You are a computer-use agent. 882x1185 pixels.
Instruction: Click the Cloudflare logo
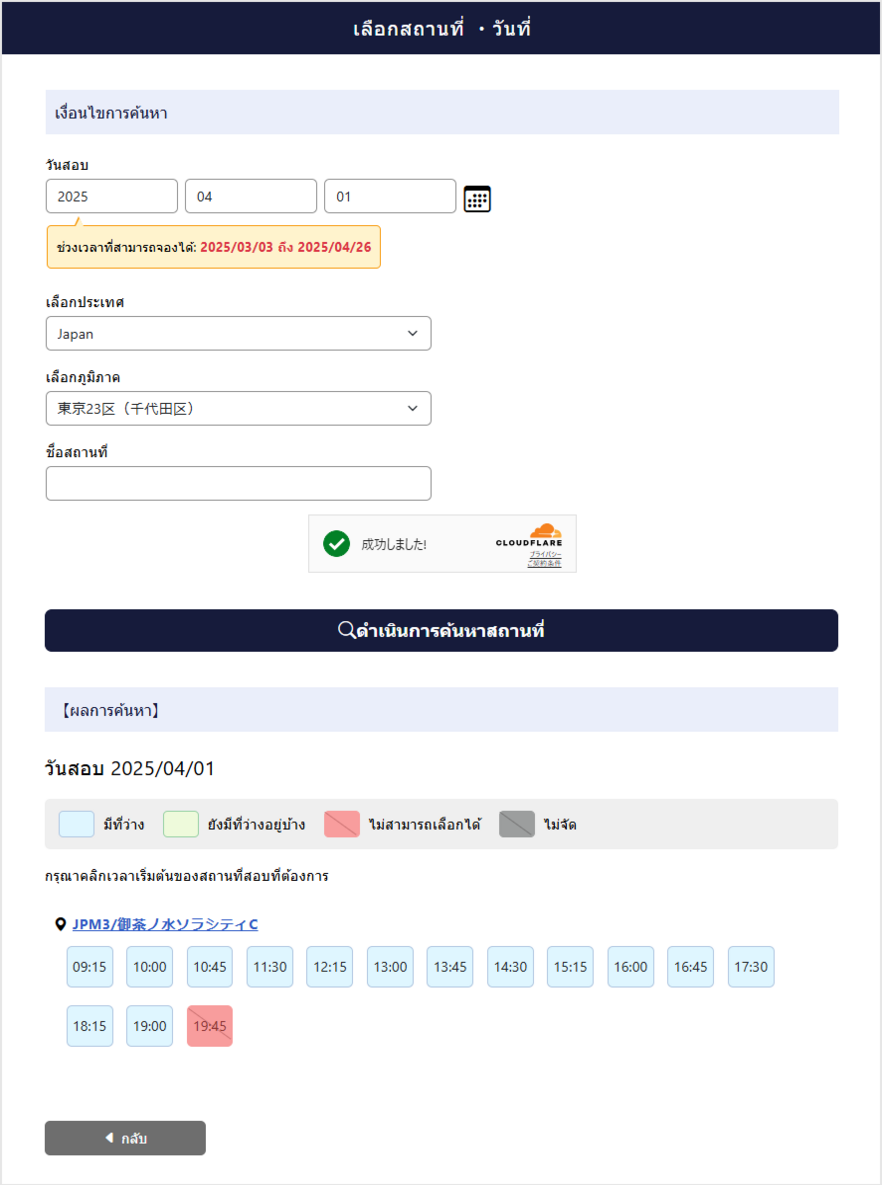tap(529, 535)
